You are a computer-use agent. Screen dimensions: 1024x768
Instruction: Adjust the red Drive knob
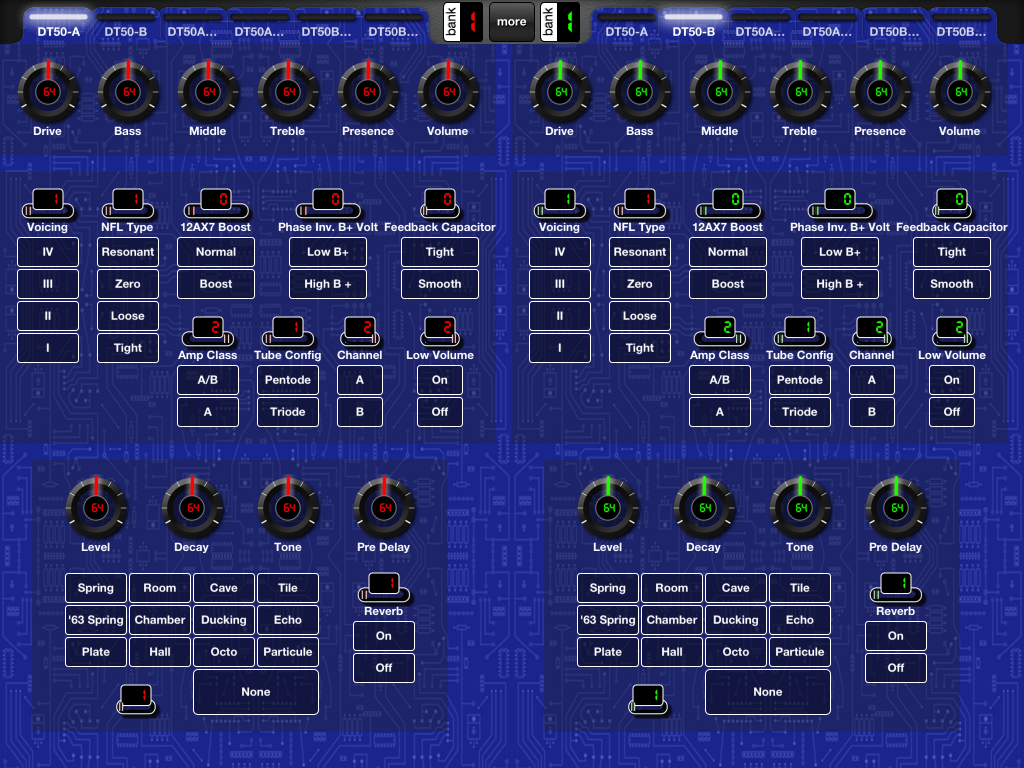pyautogui.click(x=48, y=92)
